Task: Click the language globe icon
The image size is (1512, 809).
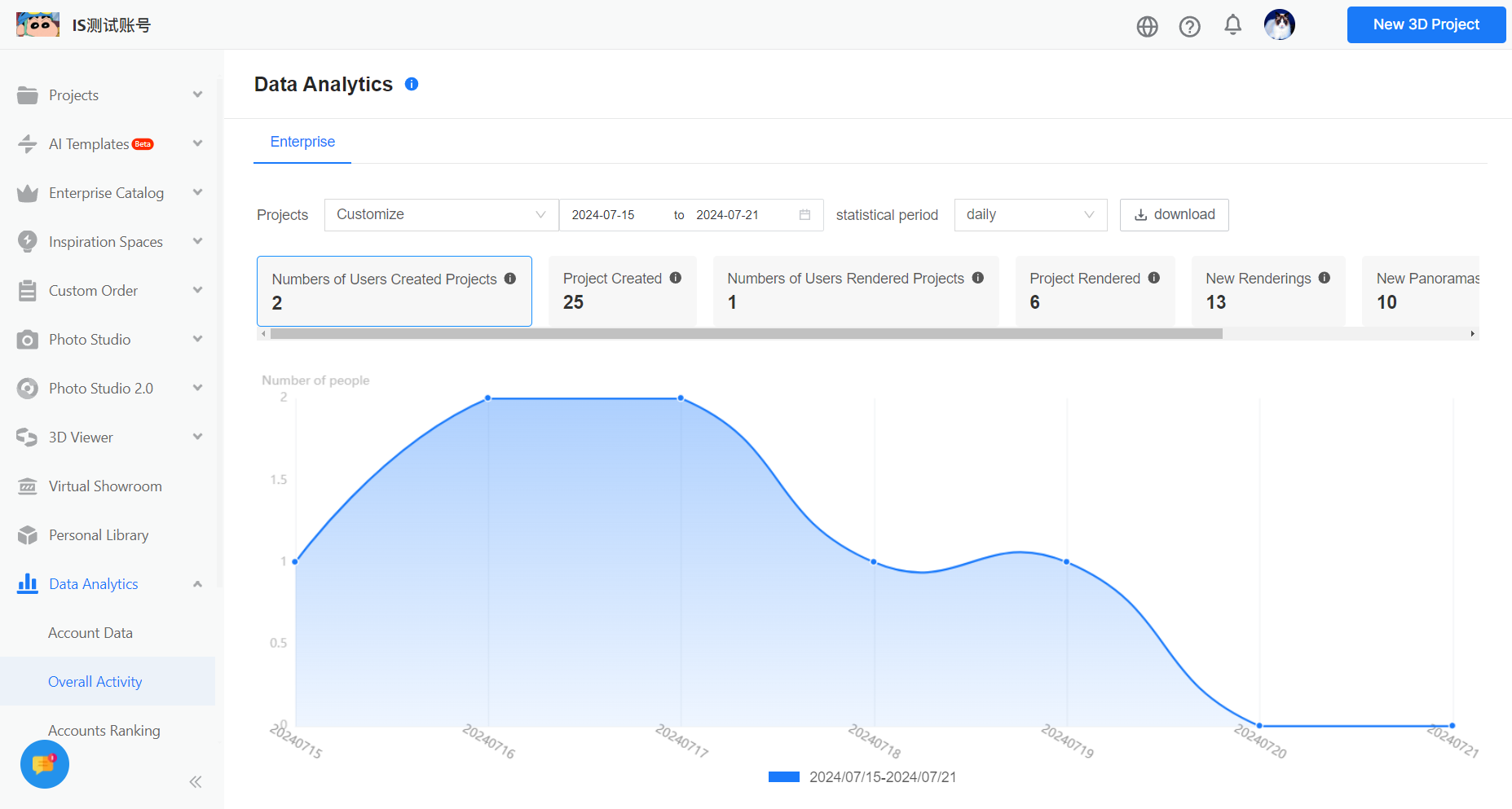Action: (x=1147, y=27)
